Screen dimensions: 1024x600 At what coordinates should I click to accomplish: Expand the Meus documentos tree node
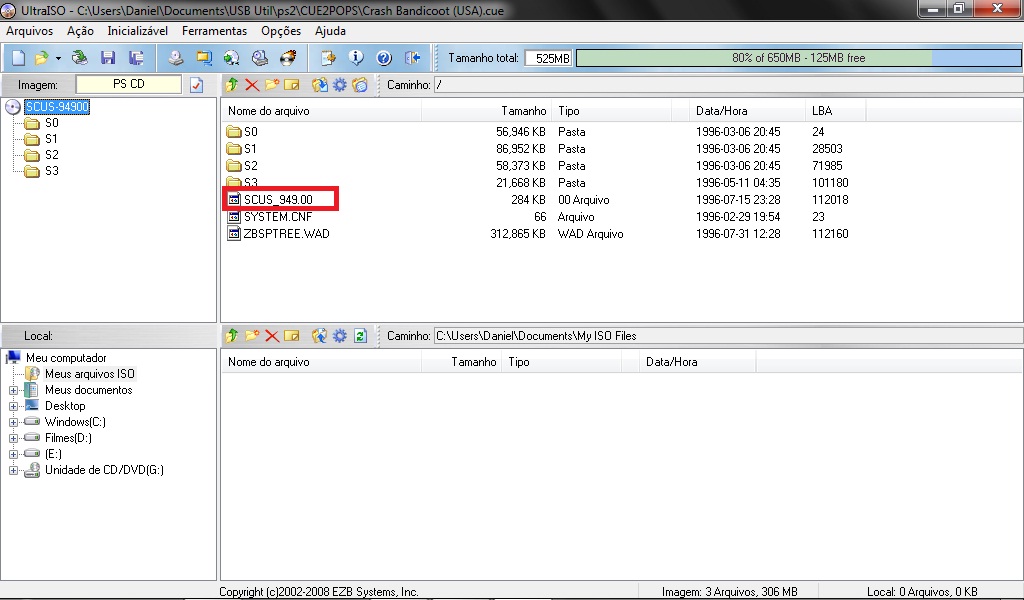coord(14,390)
